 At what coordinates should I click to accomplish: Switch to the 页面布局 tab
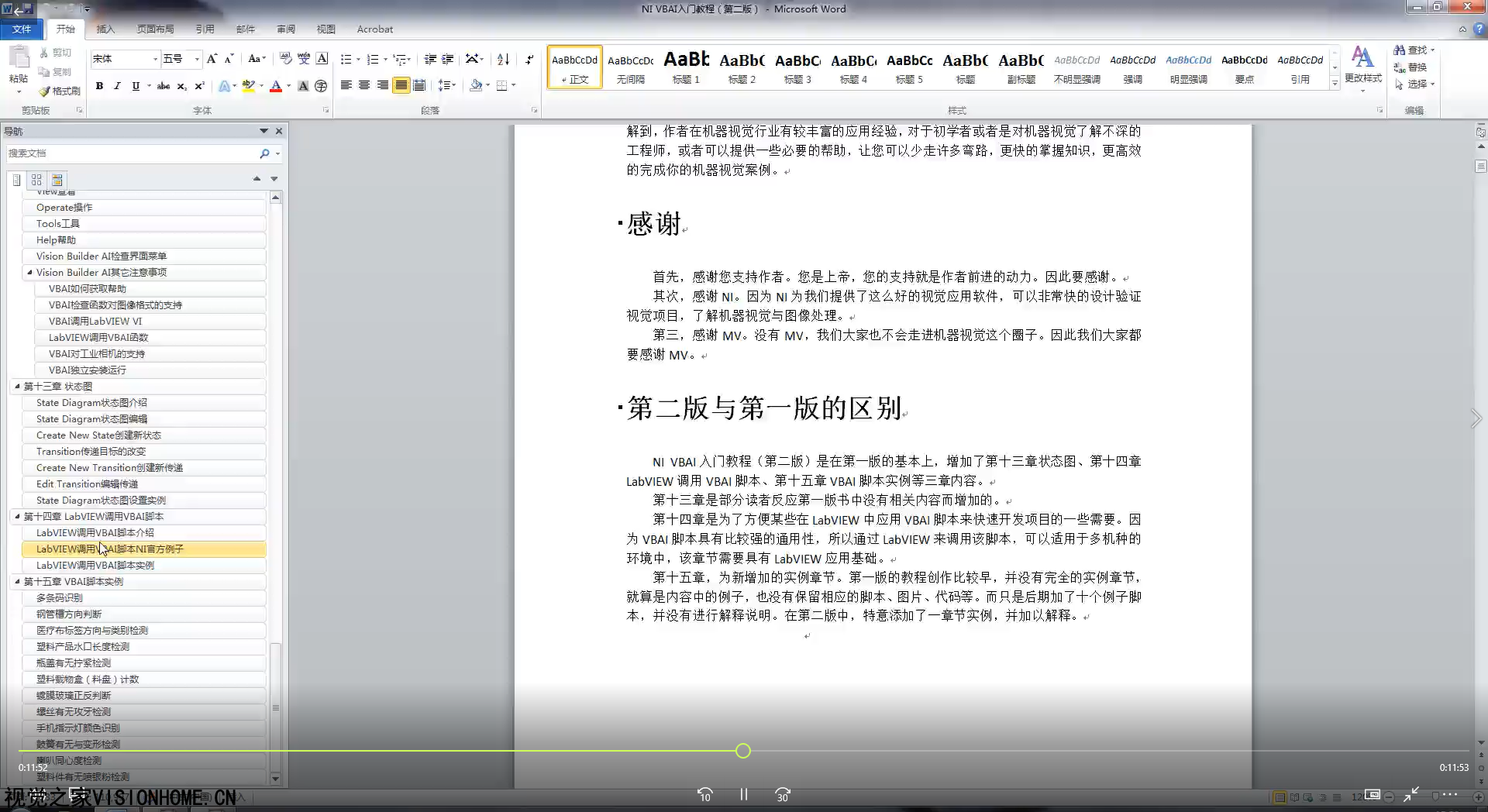point(155,29)
